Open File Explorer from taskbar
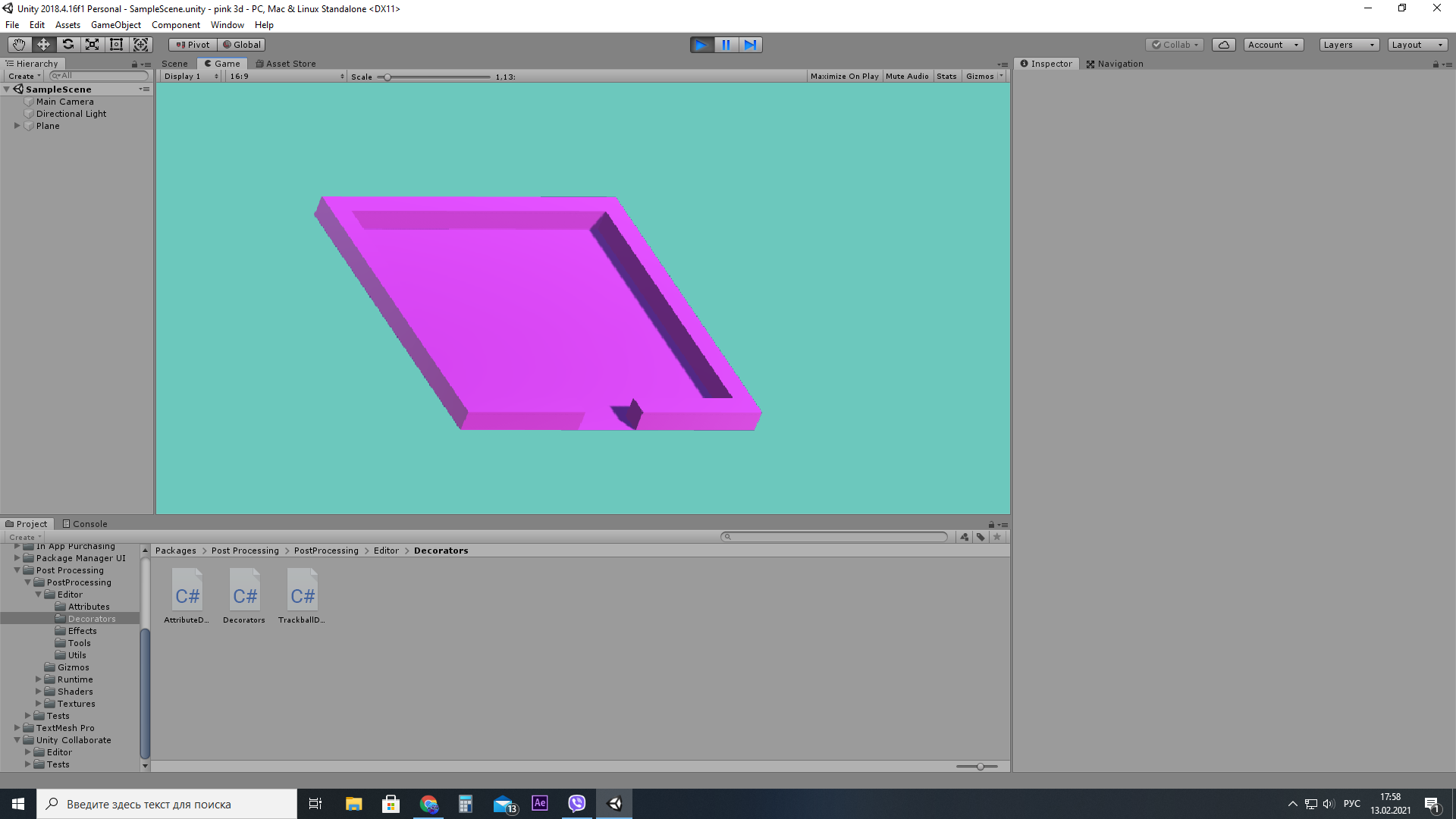This screenshot has width=1456, height=819. click(353, 804)
